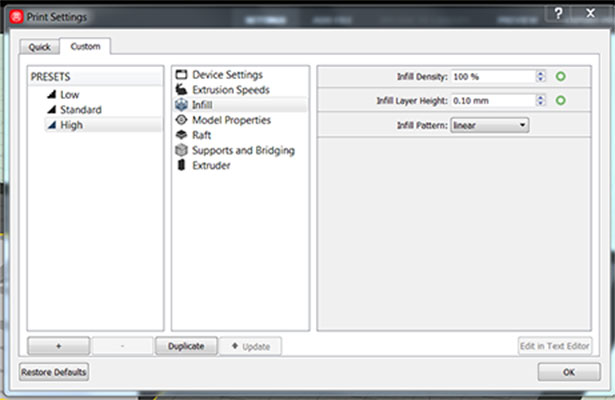Click the Low preset quality icon
Screen dimensions: 615x400
(x=51, y=94)
